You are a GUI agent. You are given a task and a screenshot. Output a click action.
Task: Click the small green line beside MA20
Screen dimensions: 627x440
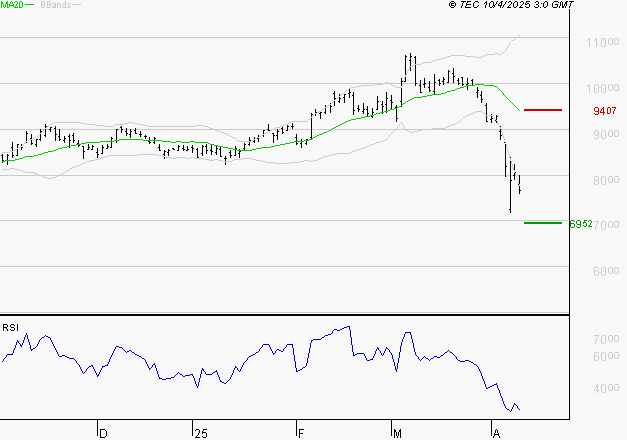click(x=30, y=6)
